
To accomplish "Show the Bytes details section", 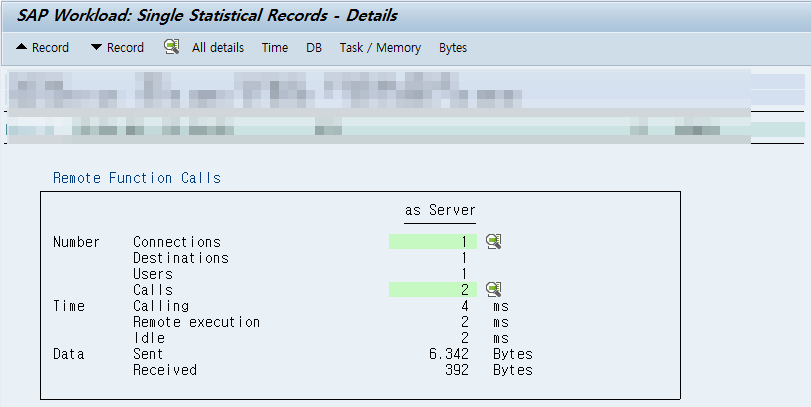I will (x=452, y=47).
